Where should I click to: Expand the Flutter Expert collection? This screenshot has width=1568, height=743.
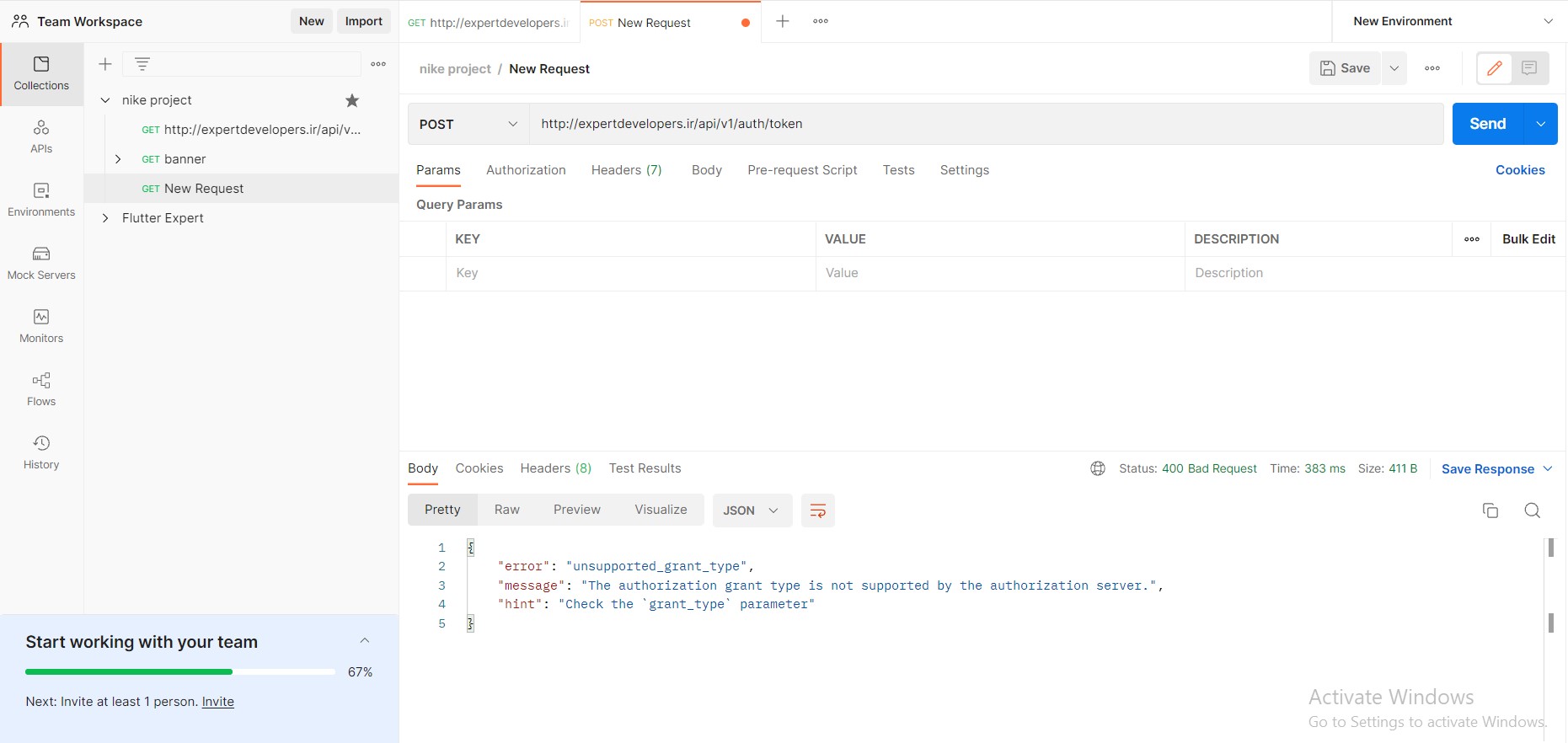pyautogui.click(x=105, y=218)
